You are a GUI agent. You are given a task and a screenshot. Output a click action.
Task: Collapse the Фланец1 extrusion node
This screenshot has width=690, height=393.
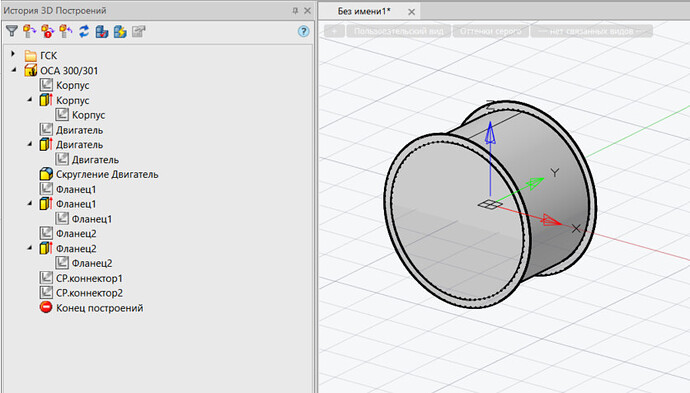[30, 203]
